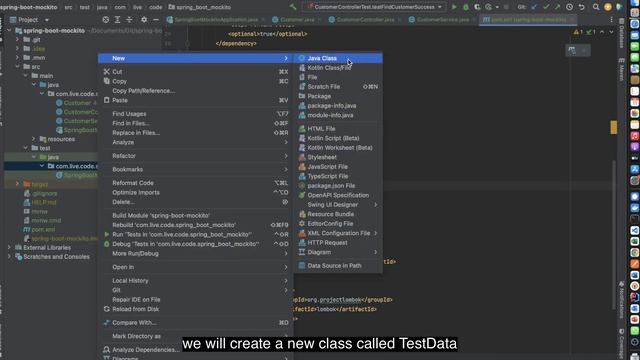The width and height of the screenshot is (640, 360).
Task: Switch to Customer.java editor tab
Action: [x=296, y=20]
